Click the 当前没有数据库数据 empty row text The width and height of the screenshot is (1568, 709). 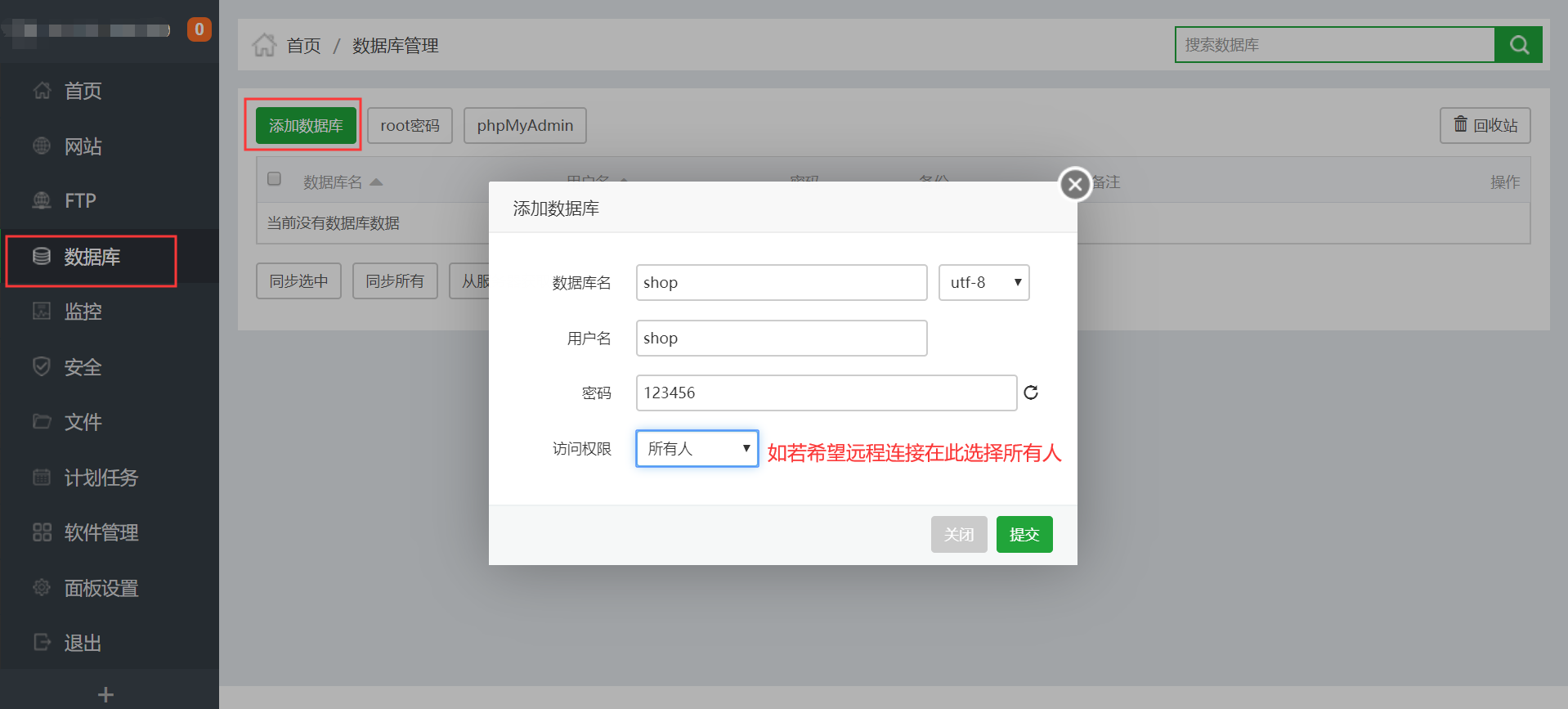coord(333,223)
